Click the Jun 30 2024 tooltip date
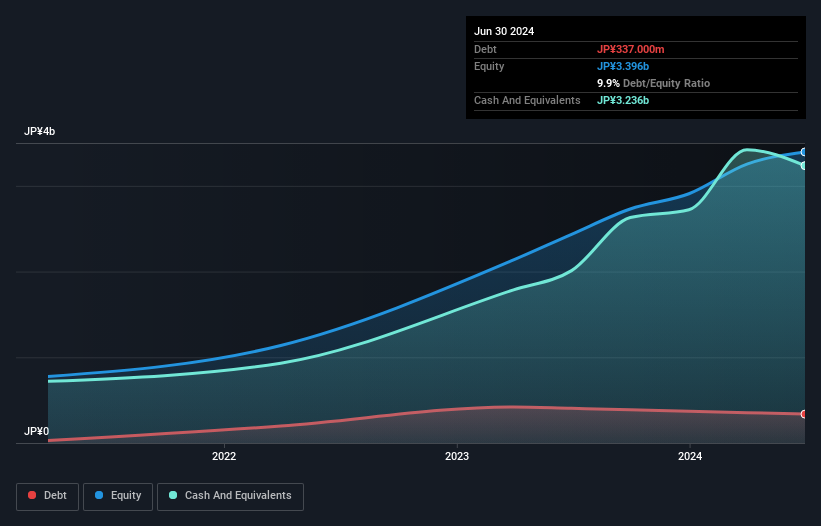Screen dimensions: 821x526 click(504, 31)
